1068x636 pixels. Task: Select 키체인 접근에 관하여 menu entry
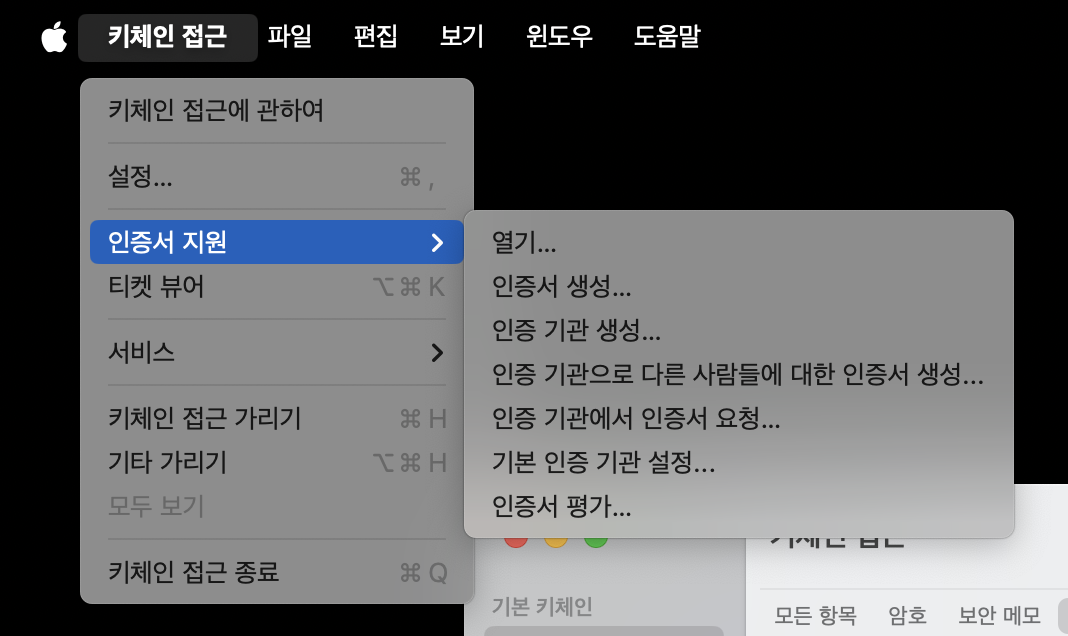point(277,110)
